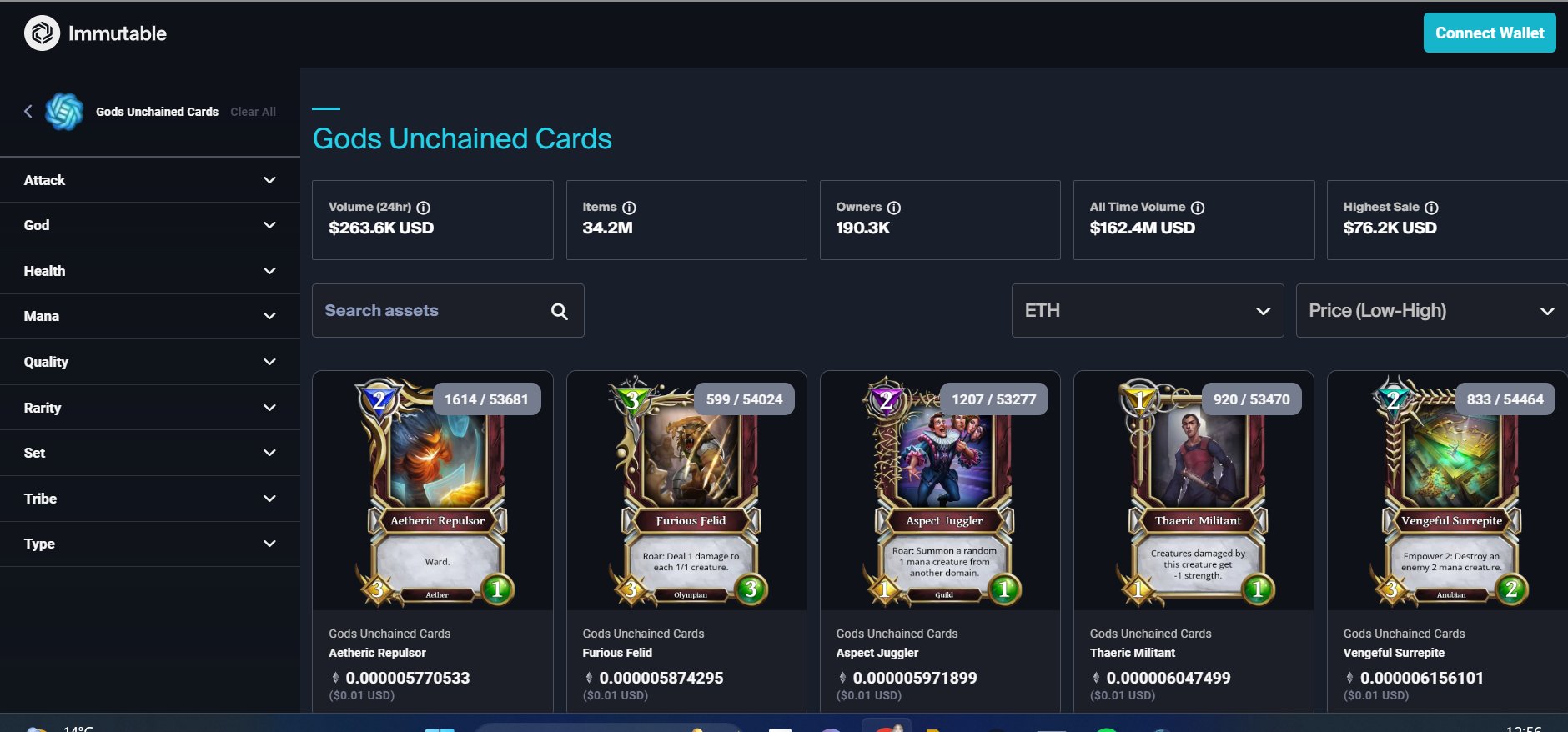Open the Price (Low-High) sort dropdown
The height and width of the screenshot is (732, 1568).
(1431, 311)
